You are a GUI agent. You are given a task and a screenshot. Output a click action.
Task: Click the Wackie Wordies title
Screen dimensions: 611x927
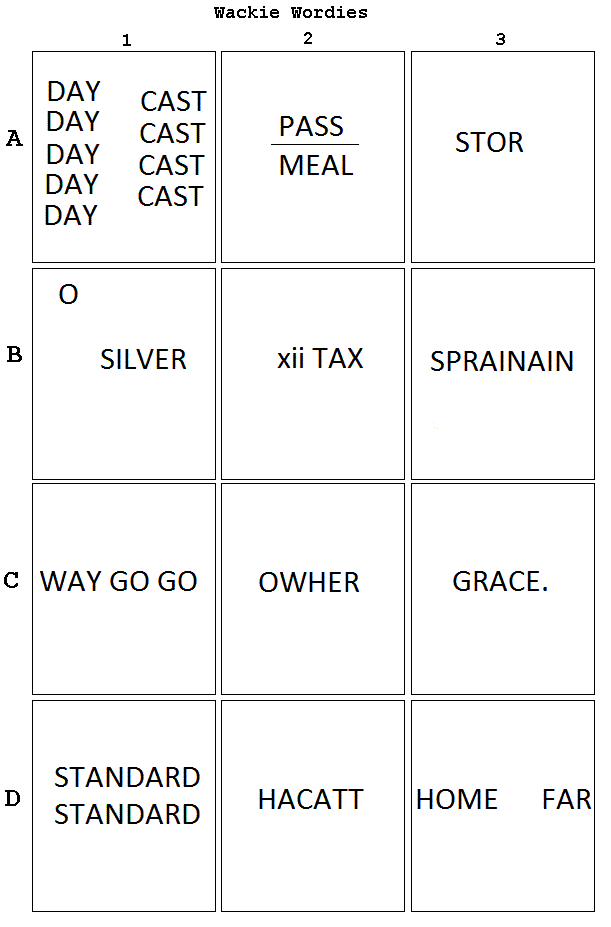290,12
